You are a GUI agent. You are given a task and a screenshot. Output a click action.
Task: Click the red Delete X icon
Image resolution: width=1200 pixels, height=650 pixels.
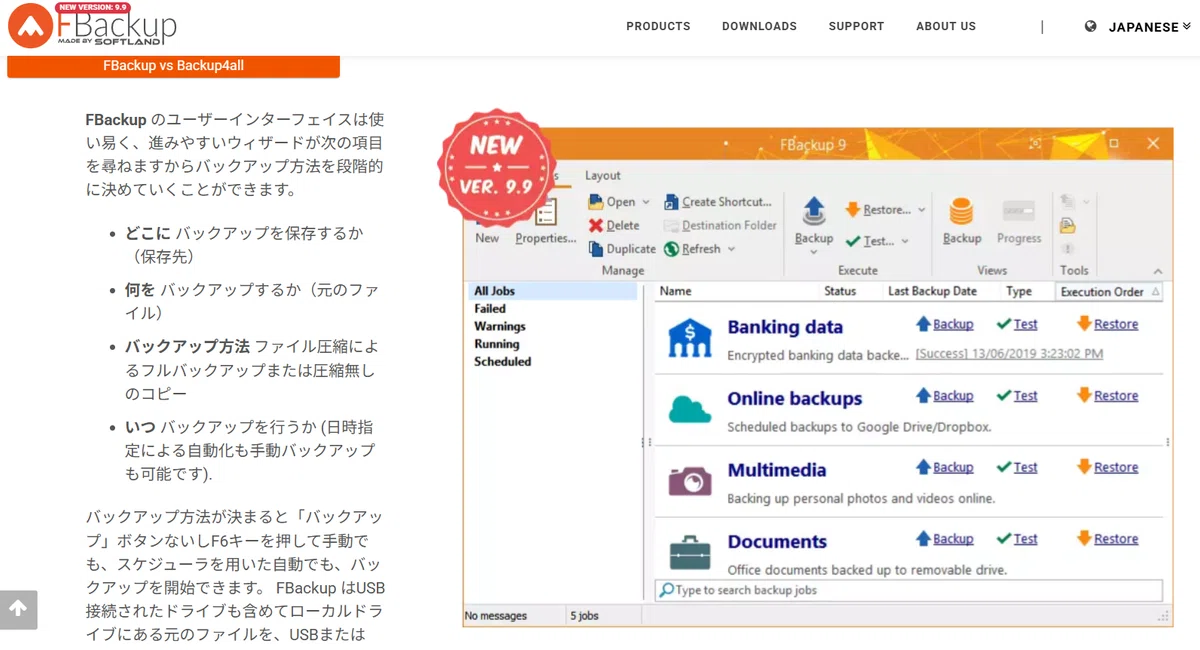pyautogui.click(x=596, y=225)
